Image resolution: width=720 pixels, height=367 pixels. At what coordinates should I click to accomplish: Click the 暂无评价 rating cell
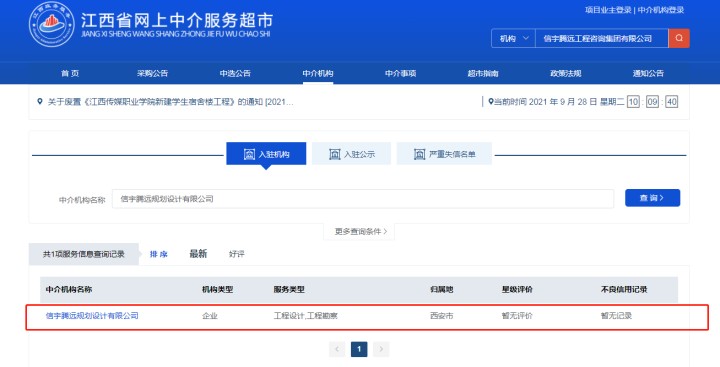pos(517,316)
